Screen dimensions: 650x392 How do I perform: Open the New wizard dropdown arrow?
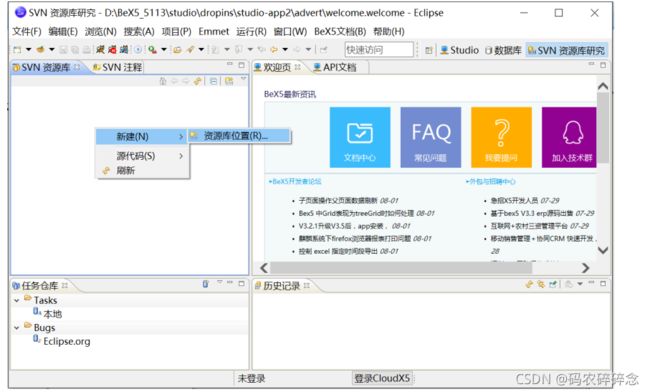29,50
